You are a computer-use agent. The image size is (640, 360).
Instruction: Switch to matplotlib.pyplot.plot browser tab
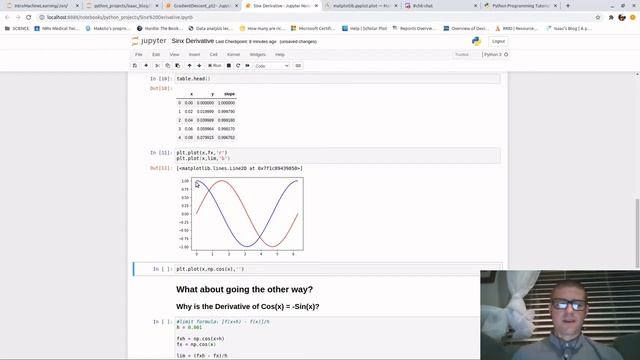click(x=361, y=6)
